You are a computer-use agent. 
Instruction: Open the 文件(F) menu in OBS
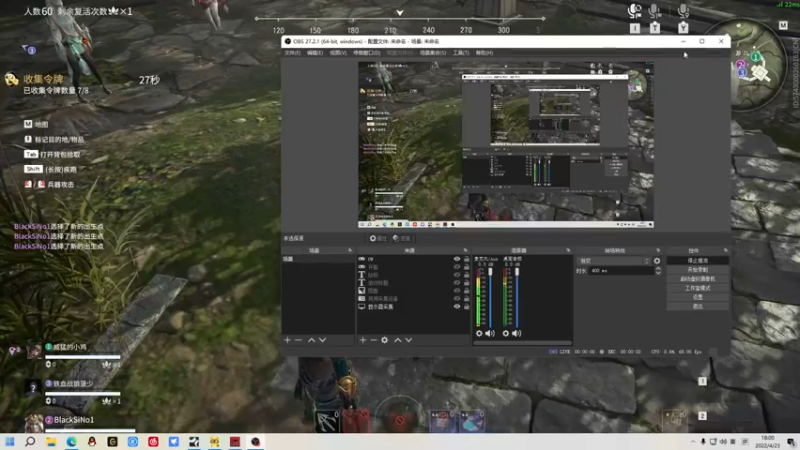coord(292,53)
